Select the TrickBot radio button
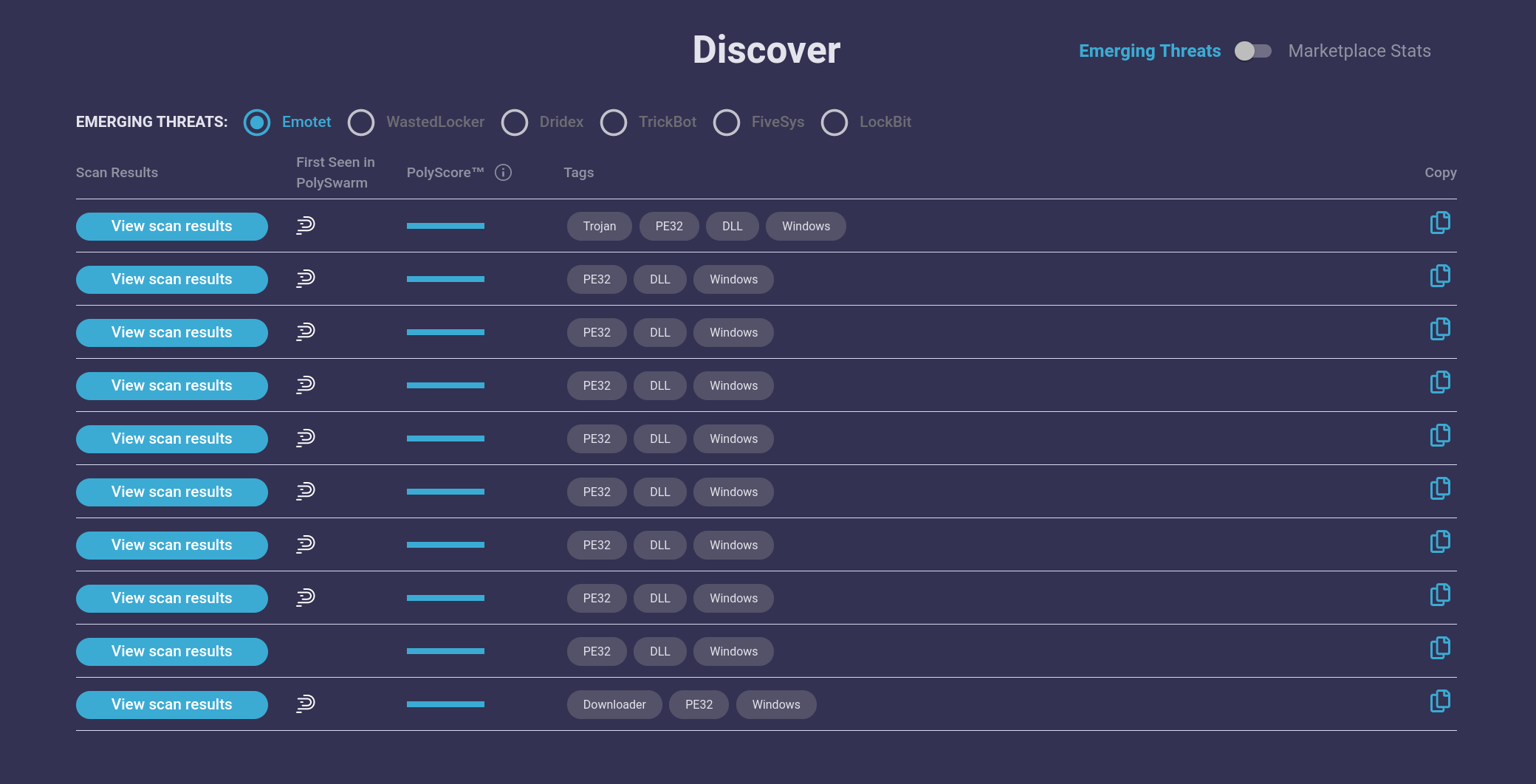 [614, 123]
